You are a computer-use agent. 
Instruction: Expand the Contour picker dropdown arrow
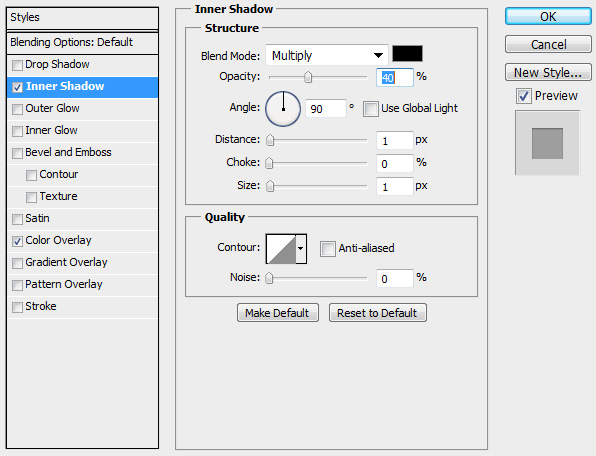tap(301, 249)
